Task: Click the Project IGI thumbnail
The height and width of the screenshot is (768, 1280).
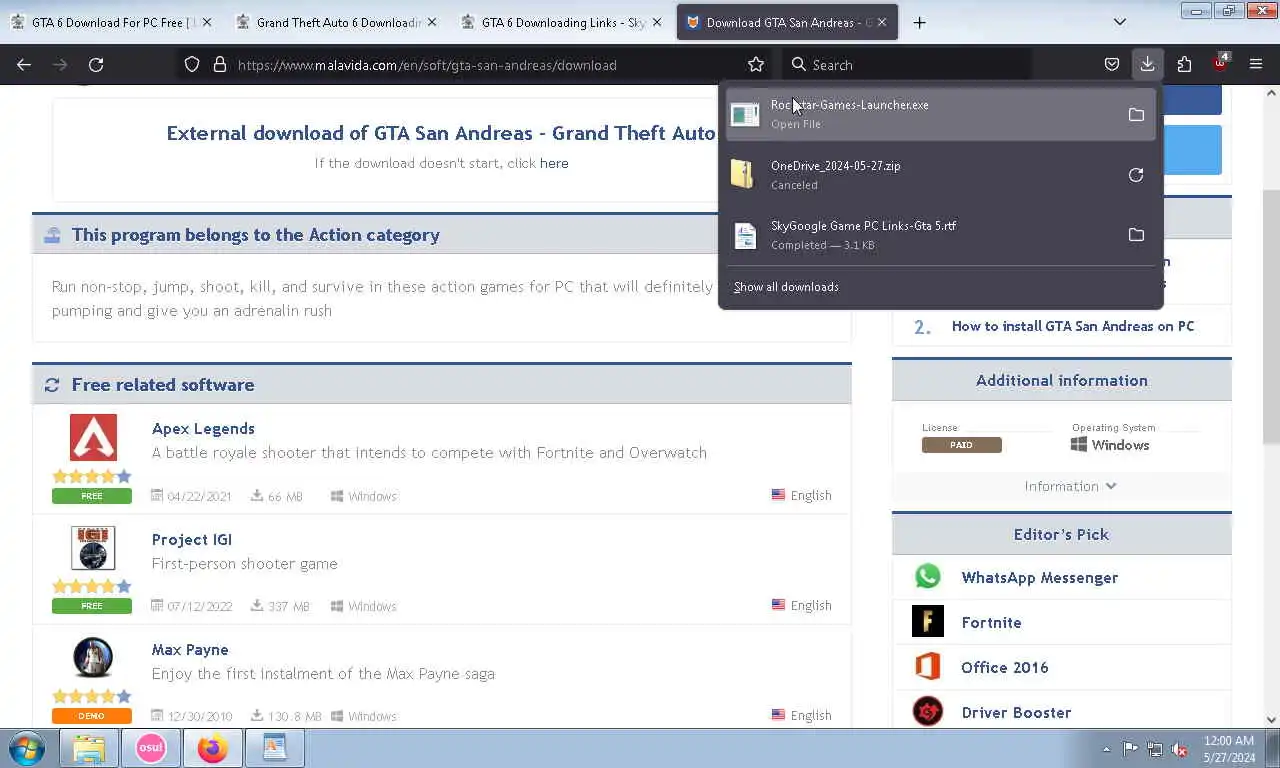Action: 93,548
